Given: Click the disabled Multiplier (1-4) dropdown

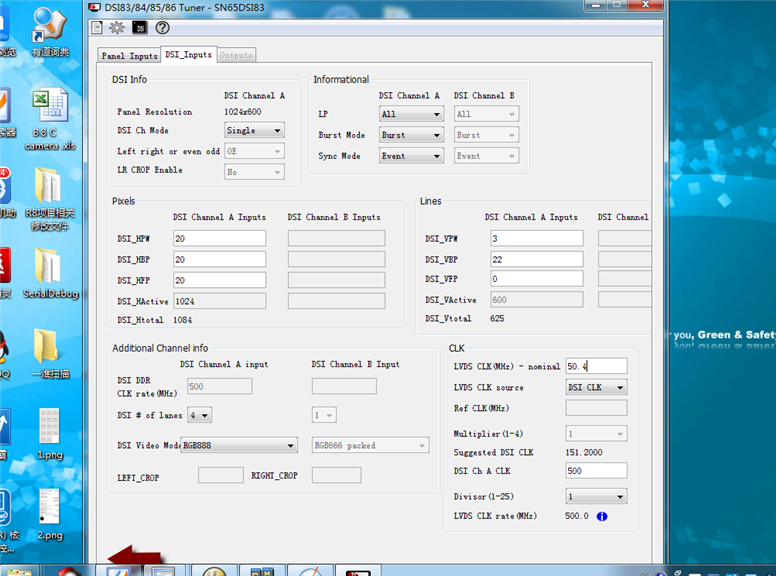Looking at the screenshot, I should point(596,434).
